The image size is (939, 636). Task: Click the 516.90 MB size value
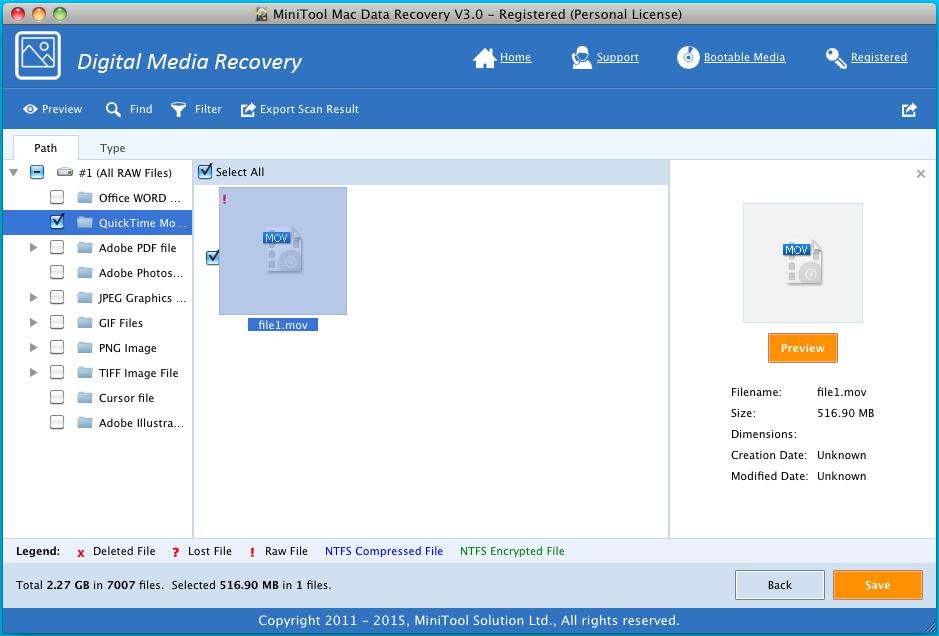(x=846, y=413)
